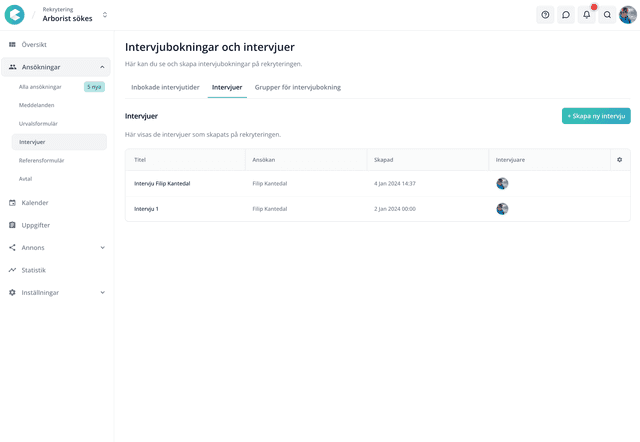The width and height of the screenshot is (640, 442).
Task: Open the chat messages icon
Action: pos(566,15)
